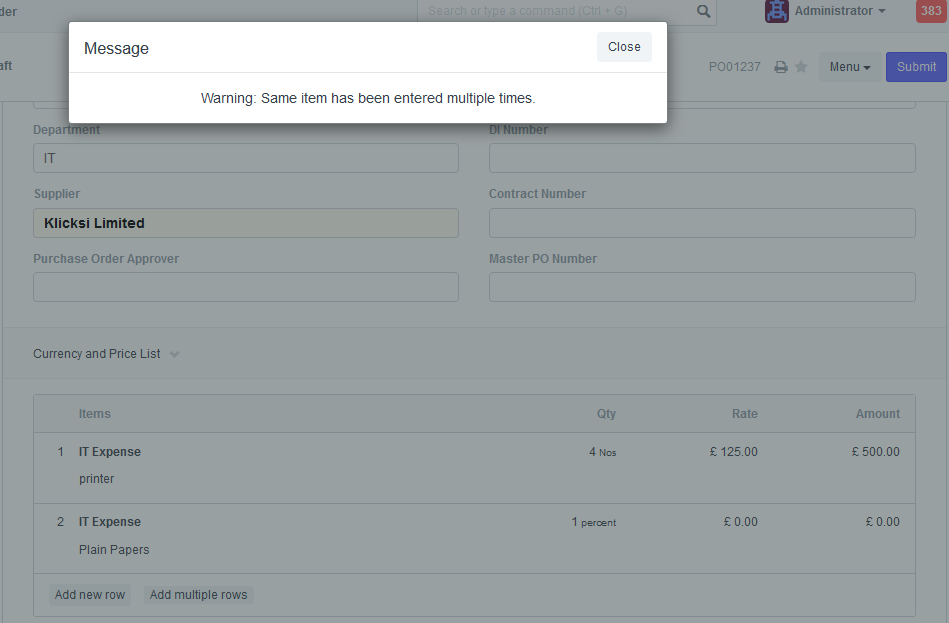
Task: Expand the Administrator dropdown
Action: [840, 11]
